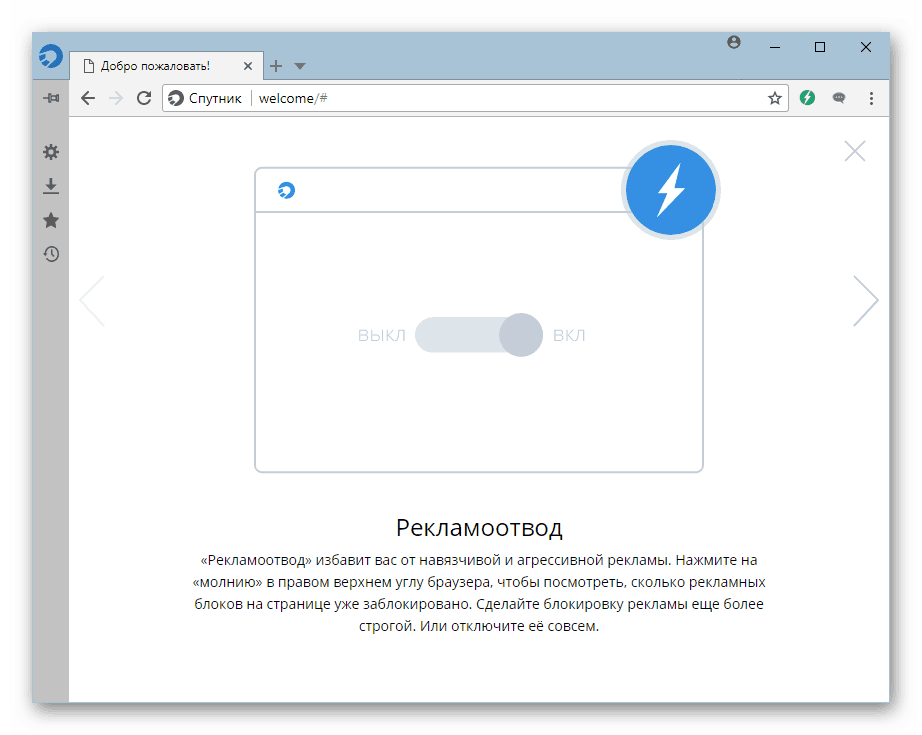Bookmark this page with the star icon
The width and height of the screenshot is (922, 735).
pyautogui.click(x=774, y=98)
